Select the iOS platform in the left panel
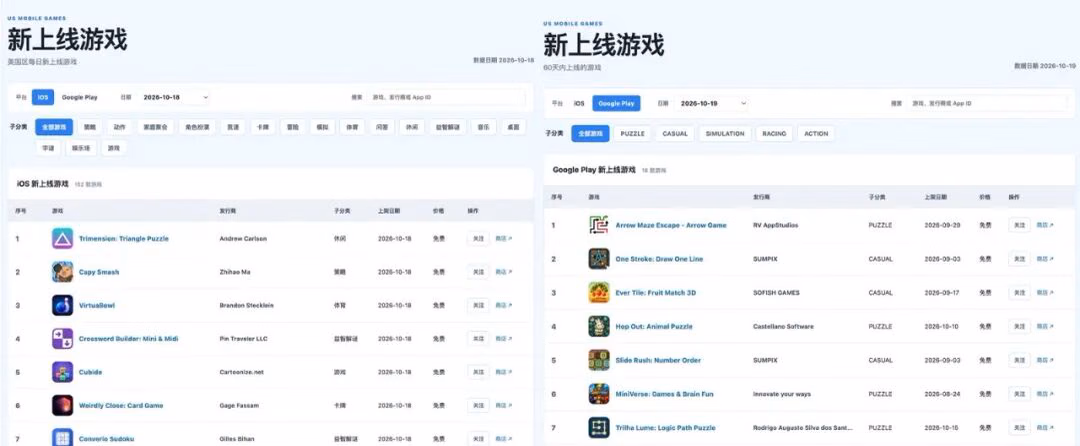The width and height of the screenshot is (1080, 446). [43, 97]
